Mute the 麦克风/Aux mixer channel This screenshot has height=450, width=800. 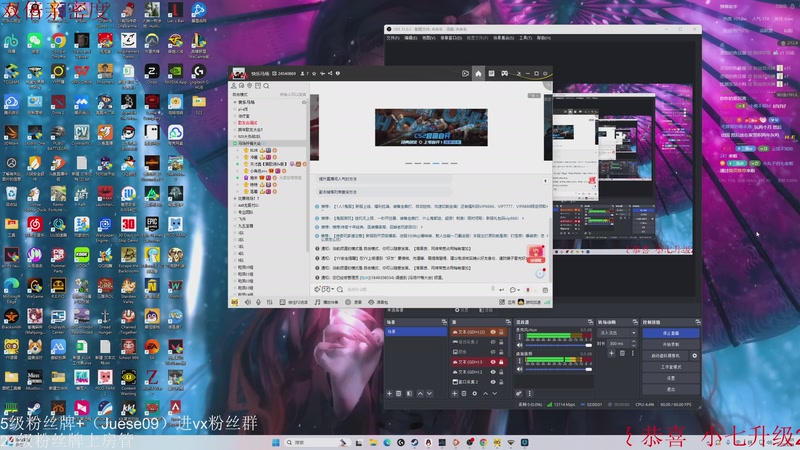point(520,345)
